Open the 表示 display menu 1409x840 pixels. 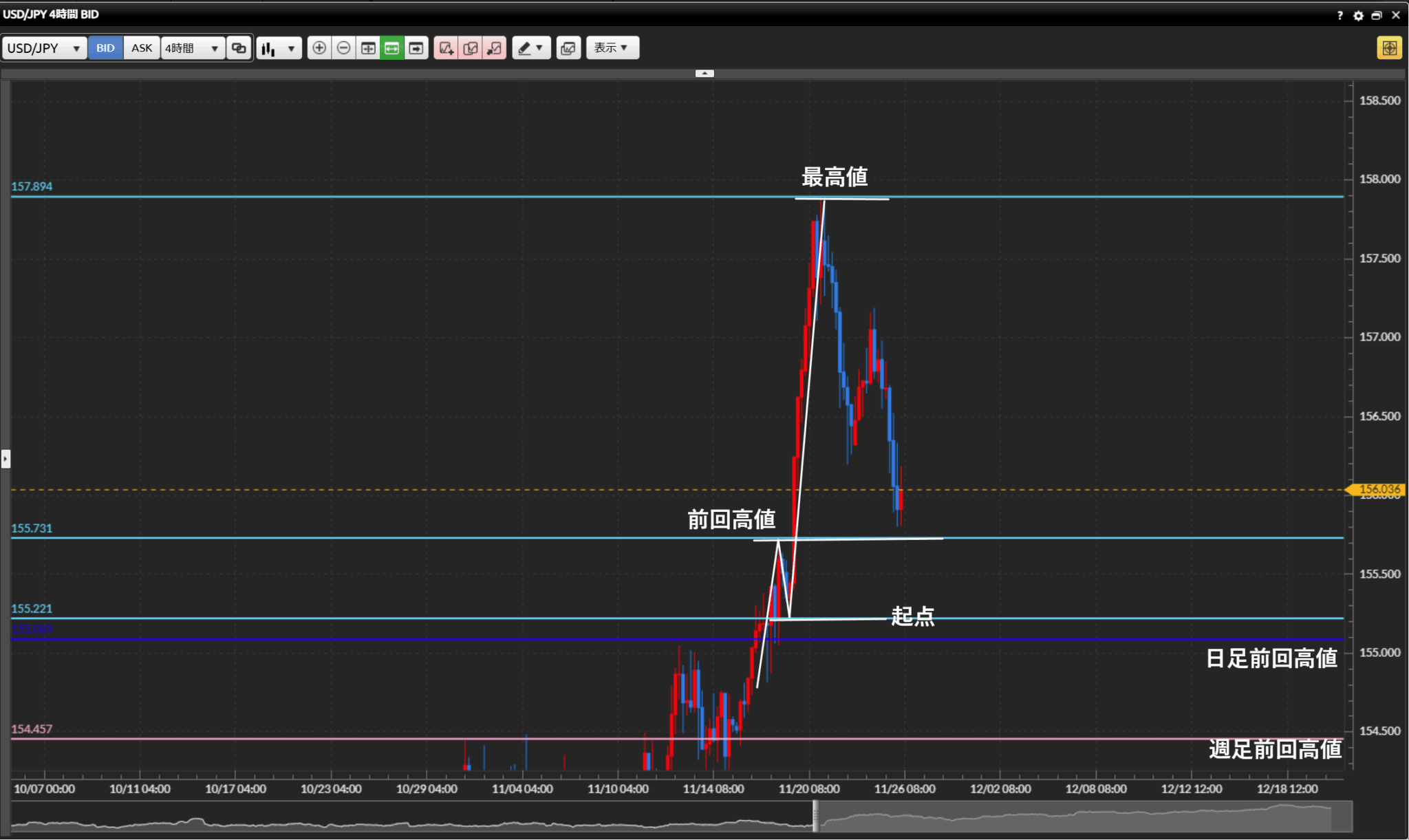tap(612, 48)
